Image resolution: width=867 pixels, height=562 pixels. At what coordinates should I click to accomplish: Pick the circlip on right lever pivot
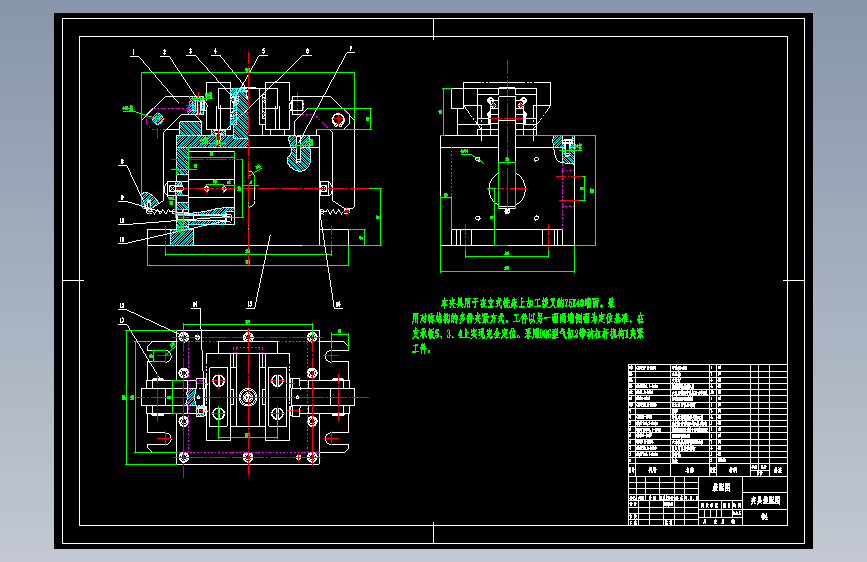pyautogui.click(x=338, y=119)
